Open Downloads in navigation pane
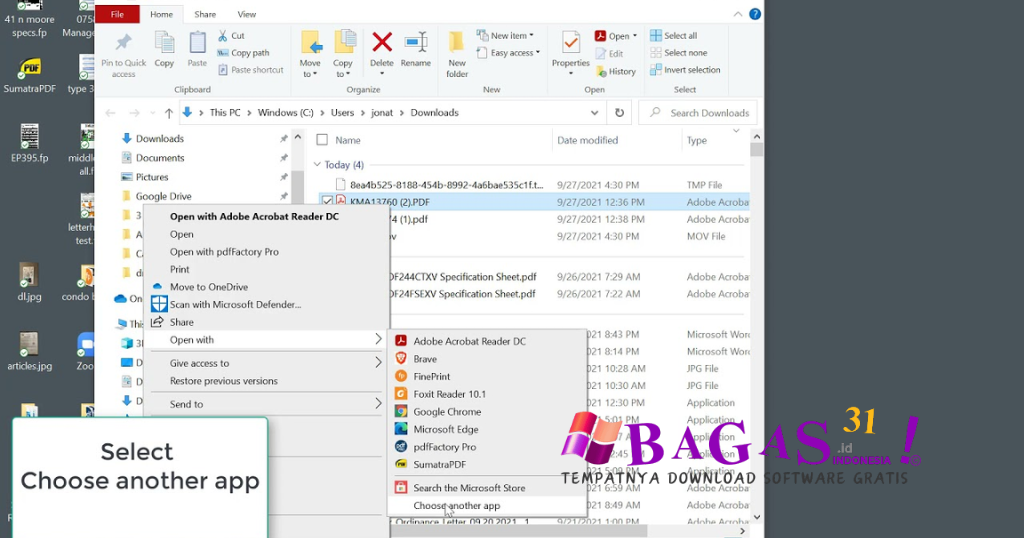 [x=159, y=139]
